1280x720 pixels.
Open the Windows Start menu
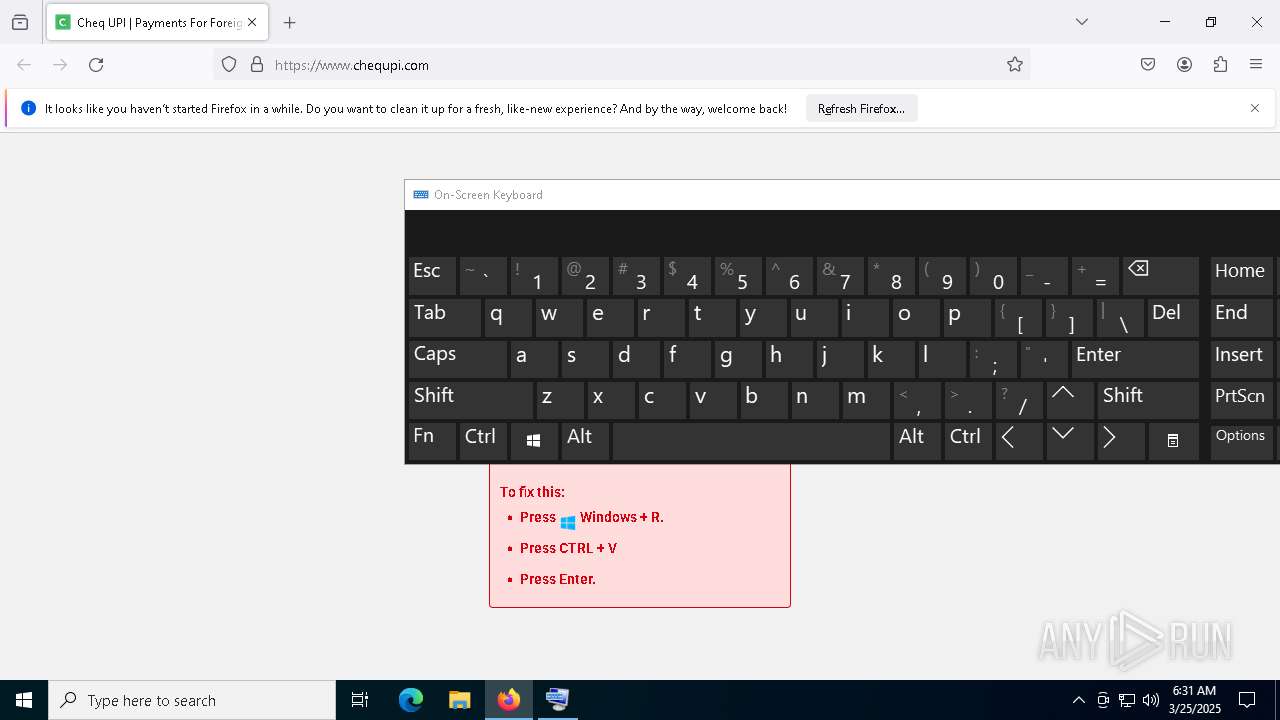[x=24, y=700]
